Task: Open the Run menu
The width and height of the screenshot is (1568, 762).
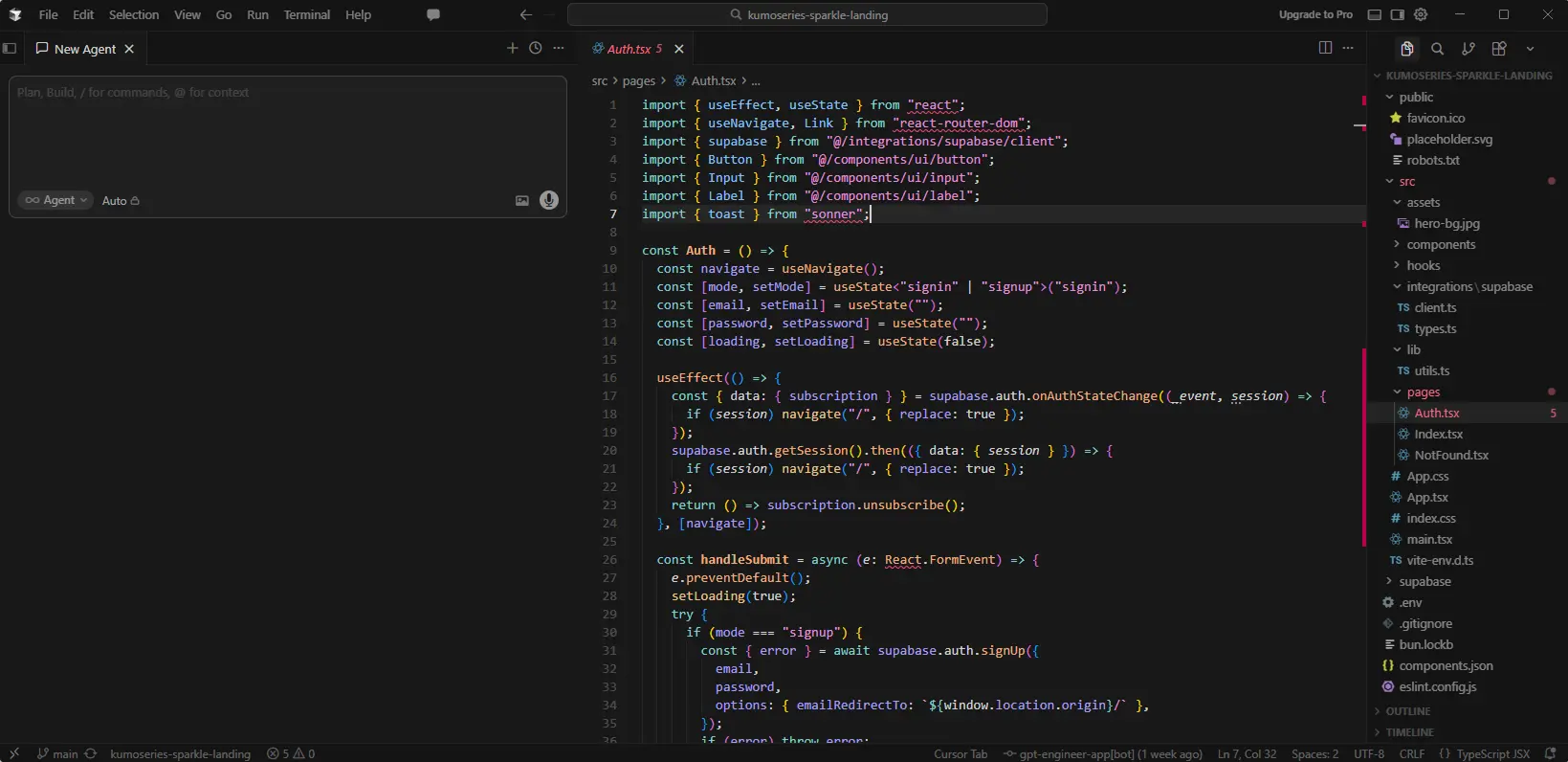Action: point(257,14)
